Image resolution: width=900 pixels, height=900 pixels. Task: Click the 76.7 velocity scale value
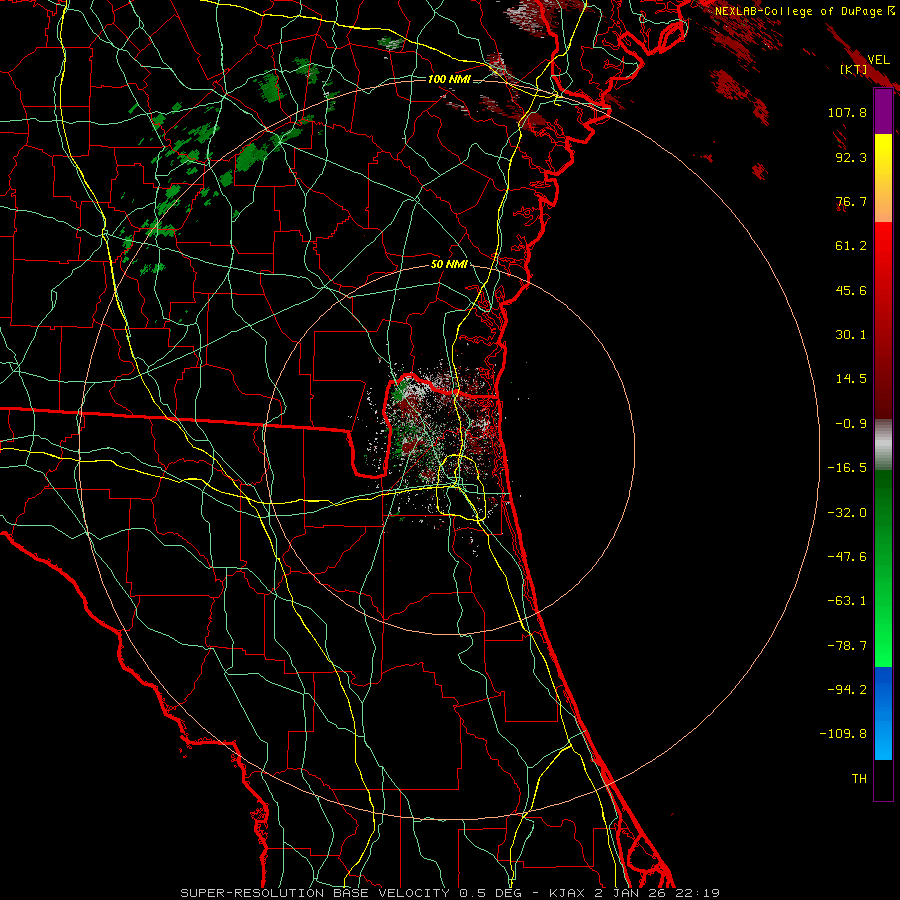[851, 201]
